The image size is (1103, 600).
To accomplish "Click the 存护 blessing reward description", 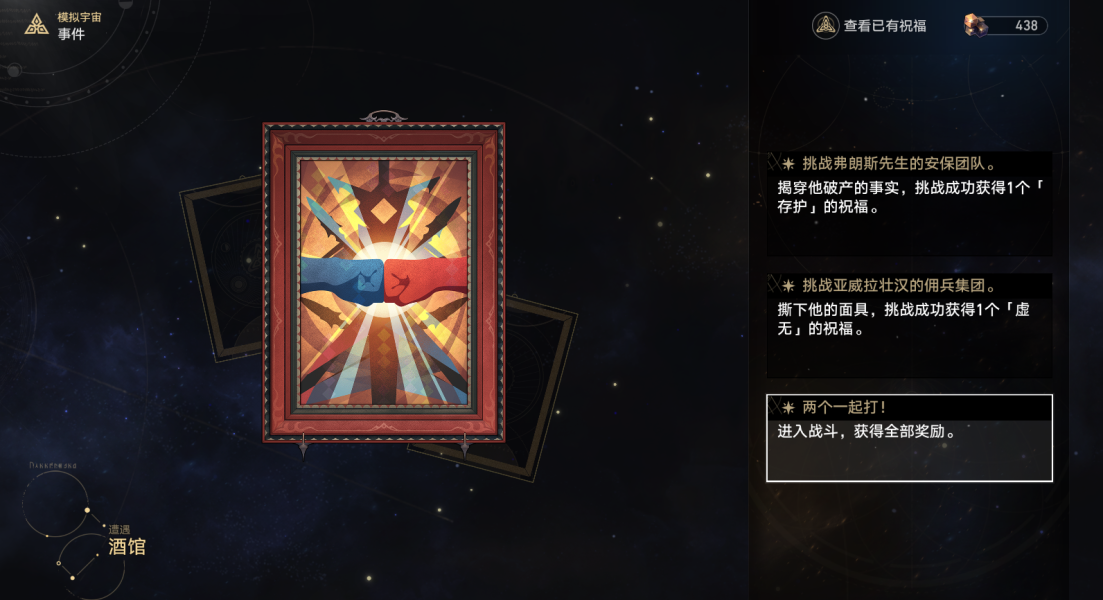I will [907, 197].
